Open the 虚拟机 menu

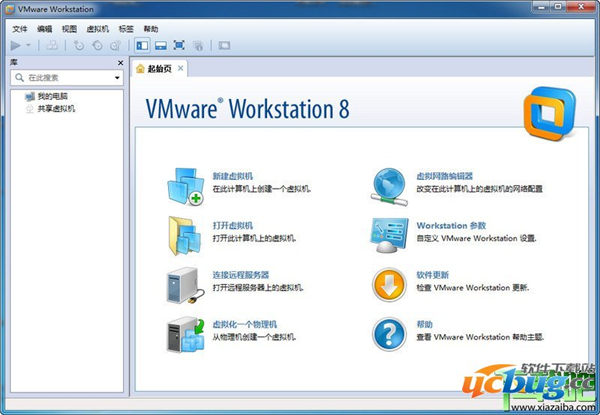tap(98, 29)
